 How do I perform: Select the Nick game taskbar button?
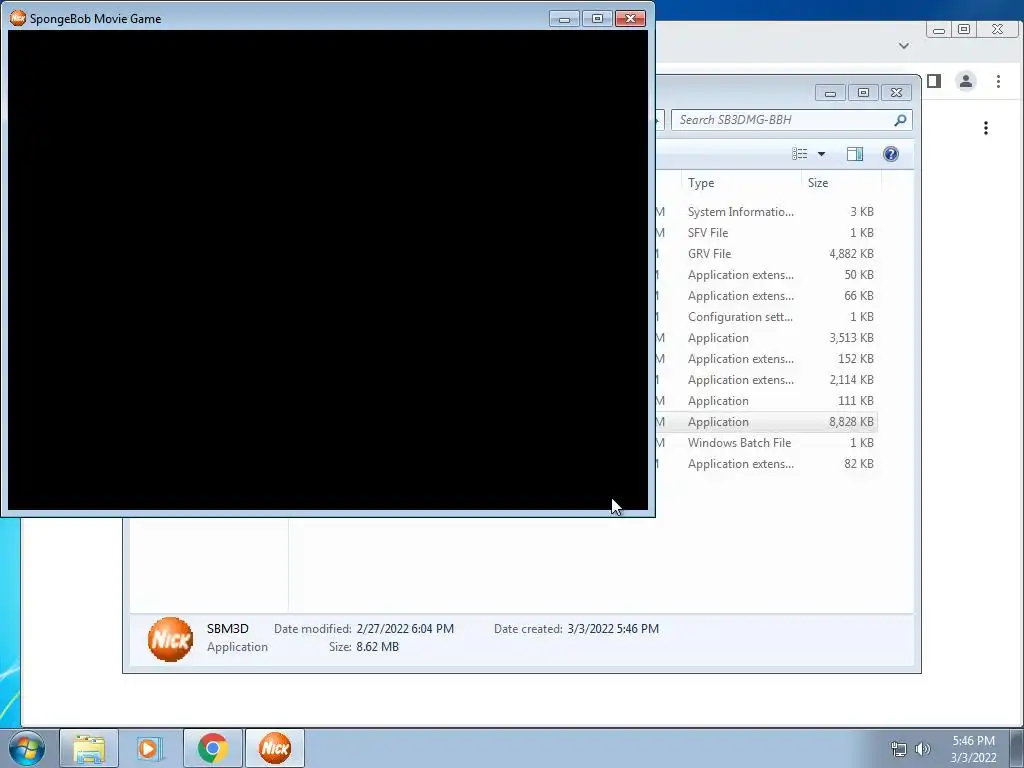tap(275, 748)
